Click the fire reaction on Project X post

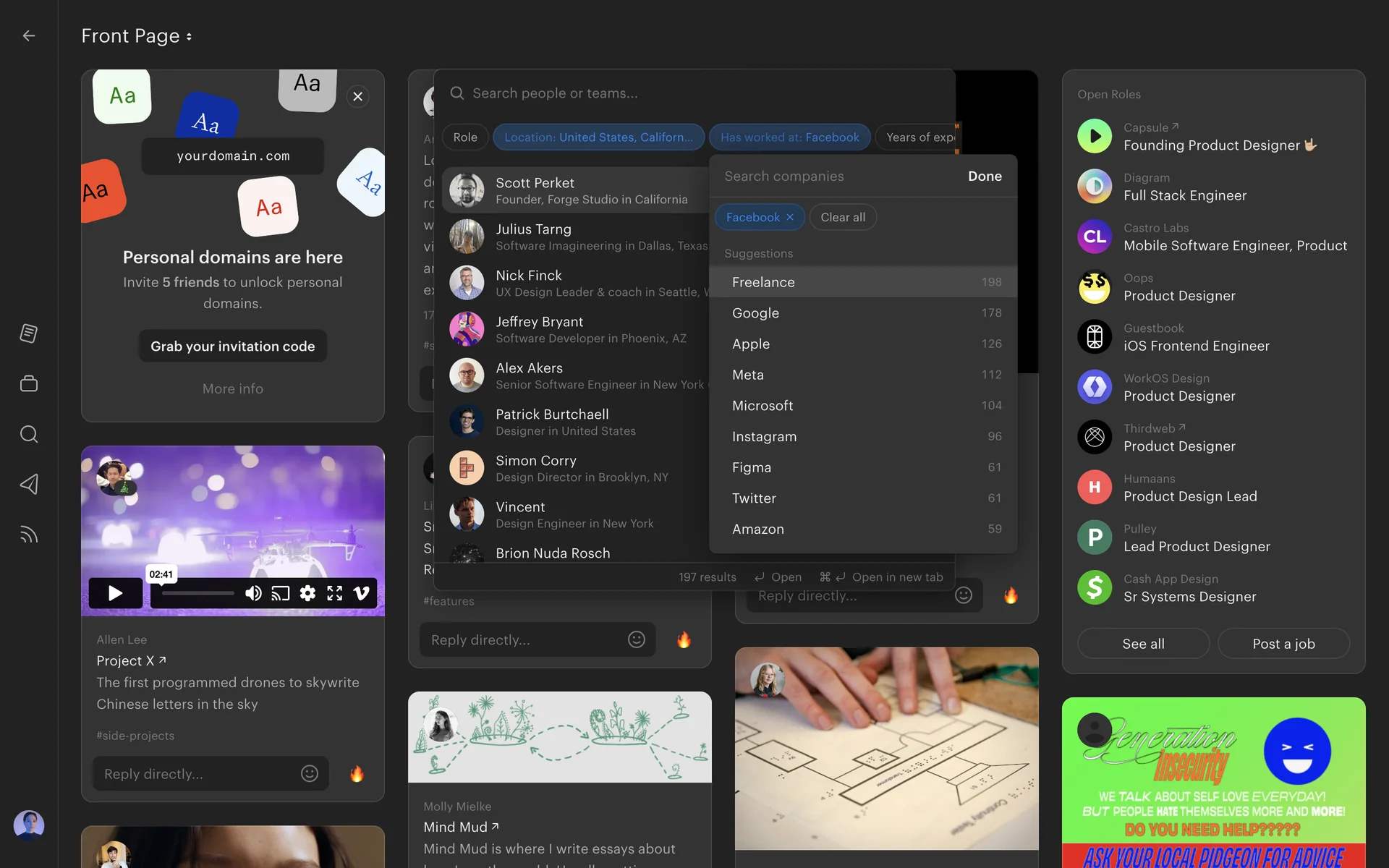(357, 774)
